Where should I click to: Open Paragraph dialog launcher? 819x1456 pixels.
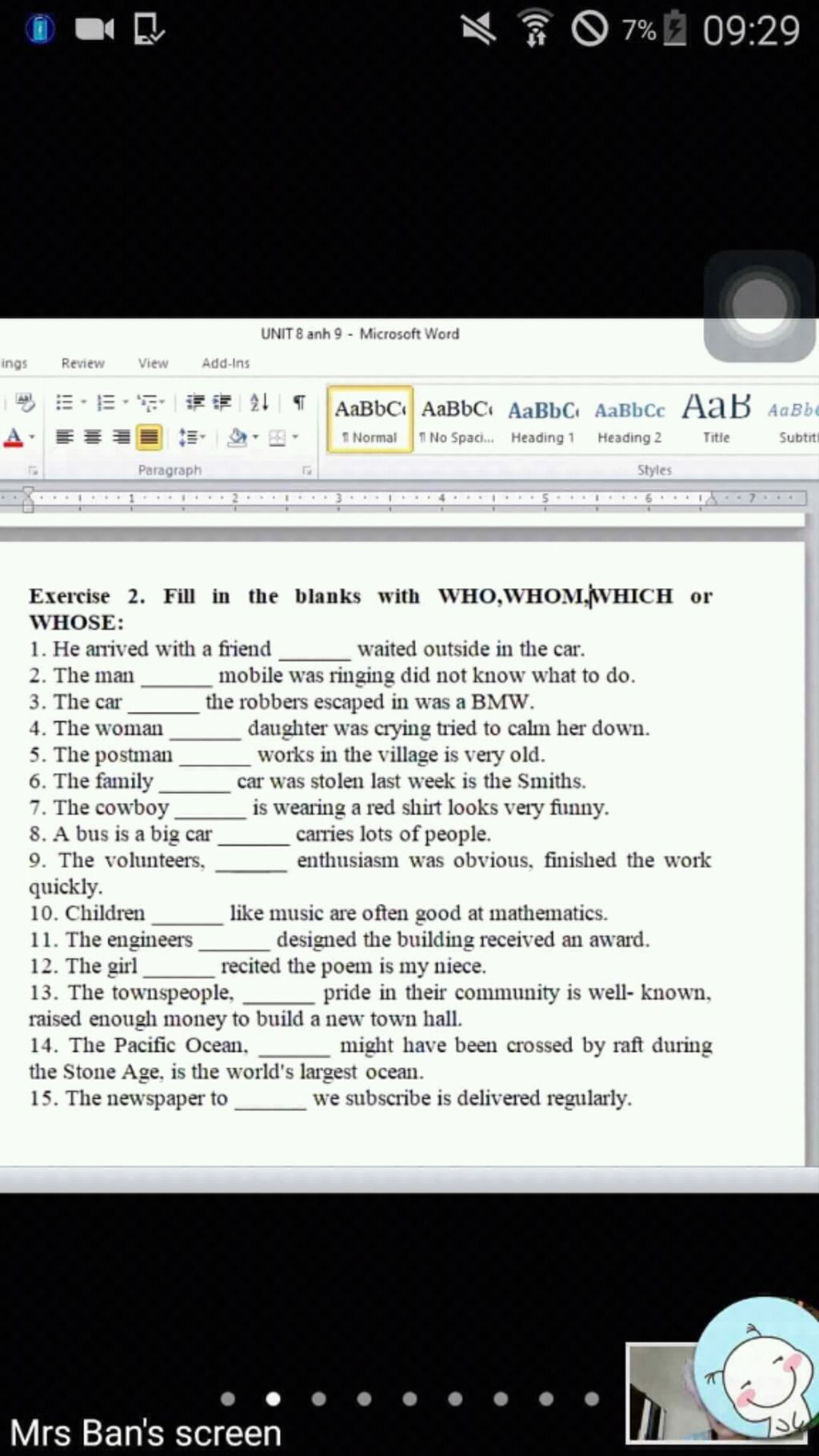[306, 470]
